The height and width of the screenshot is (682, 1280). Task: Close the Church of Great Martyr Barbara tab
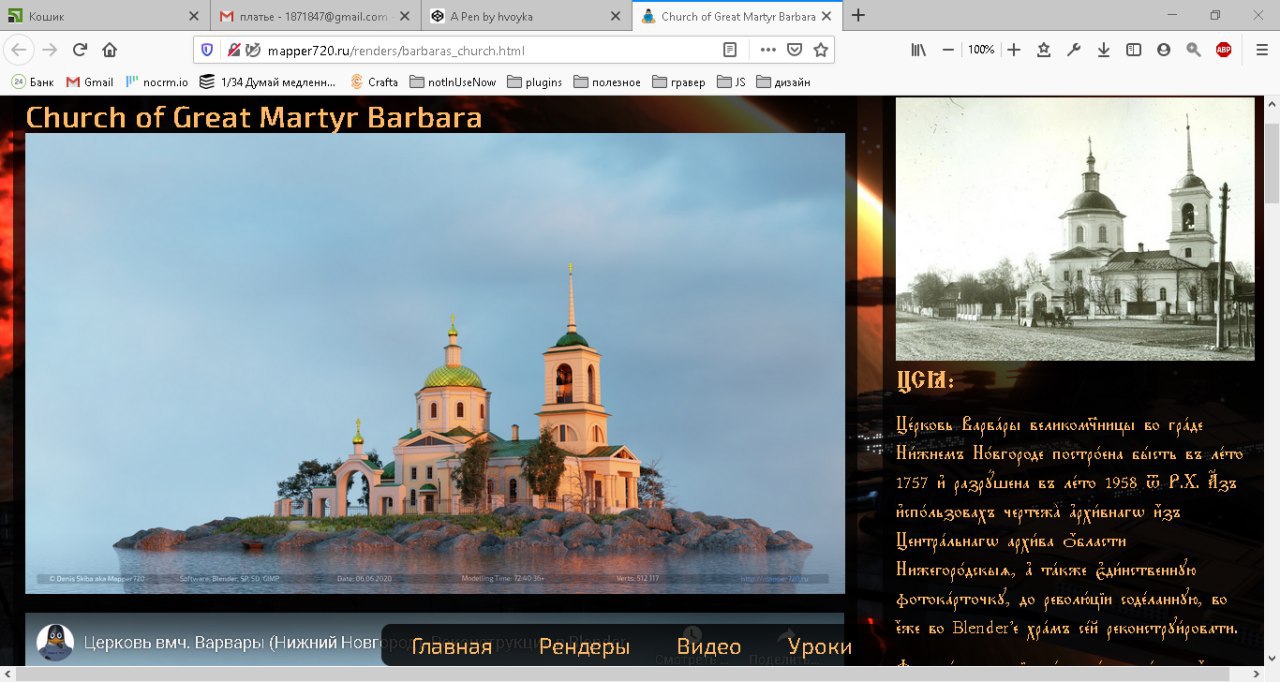[x=826, y=16]
